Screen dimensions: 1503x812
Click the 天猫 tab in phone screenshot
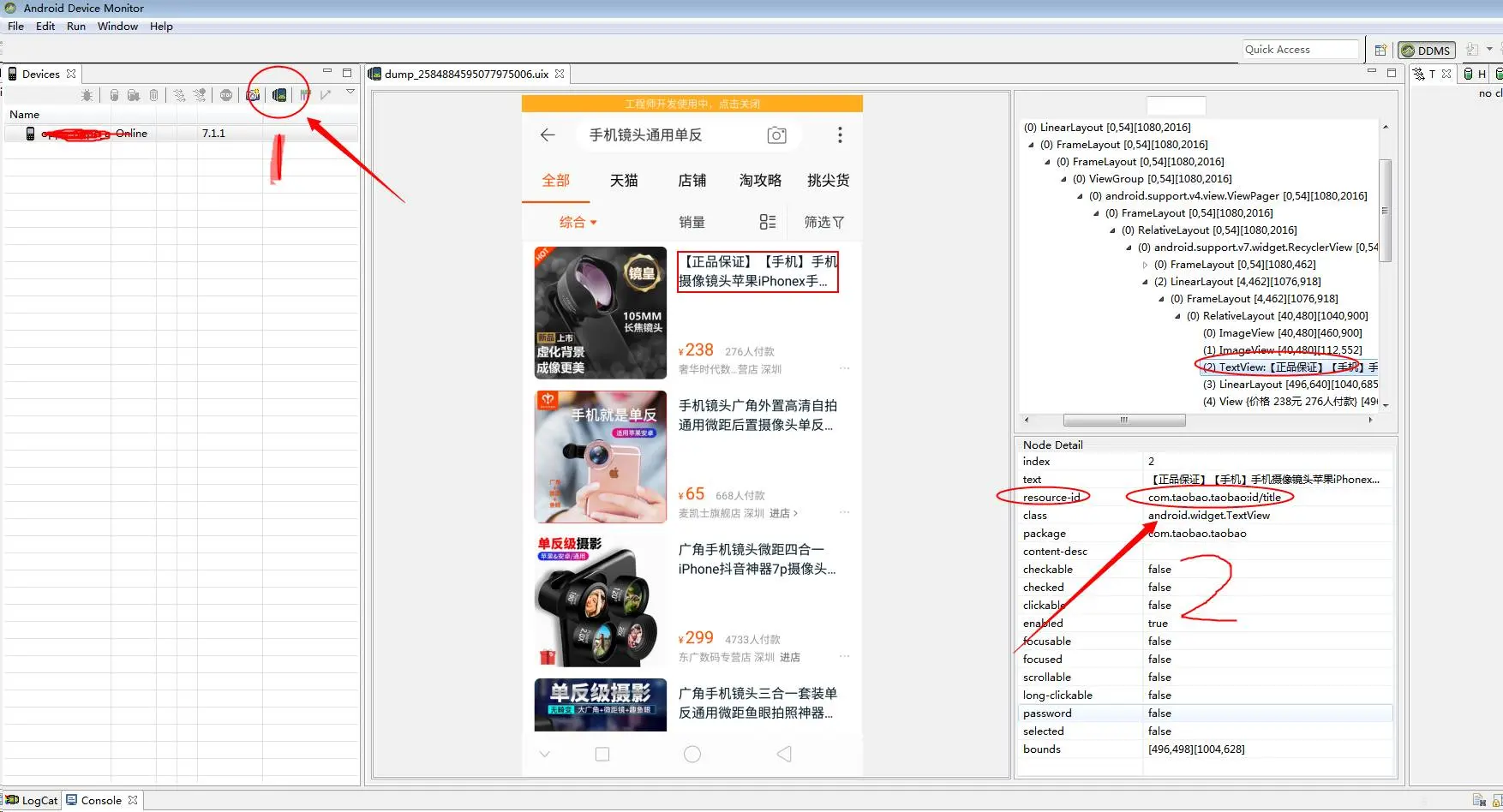tap(624, 181)
